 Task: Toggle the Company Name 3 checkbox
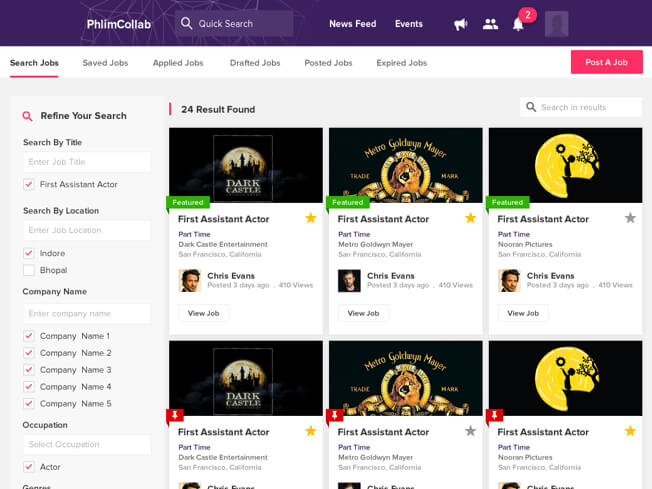(x=29, y=370)
